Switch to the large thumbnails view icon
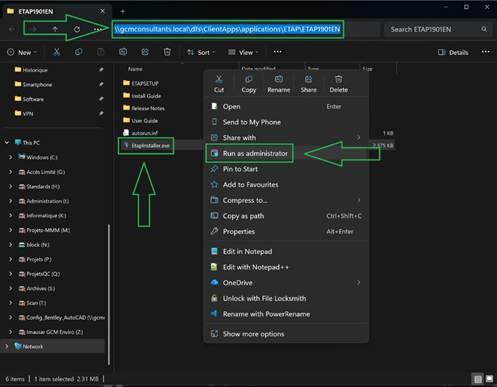Image resolution: width=497 pixels, height=387 pixels. (489, 379)
